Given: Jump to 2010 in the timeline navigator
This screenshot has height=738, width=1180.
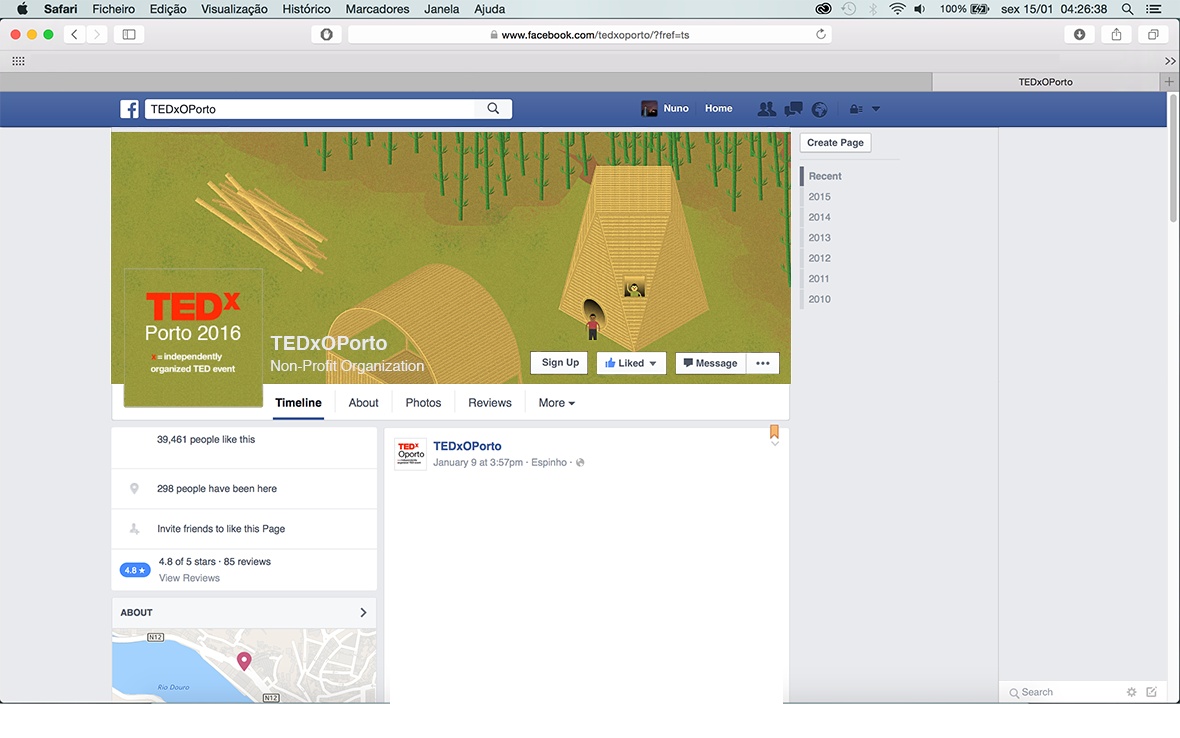Looking at the screenshot, I should coord(820,299).
